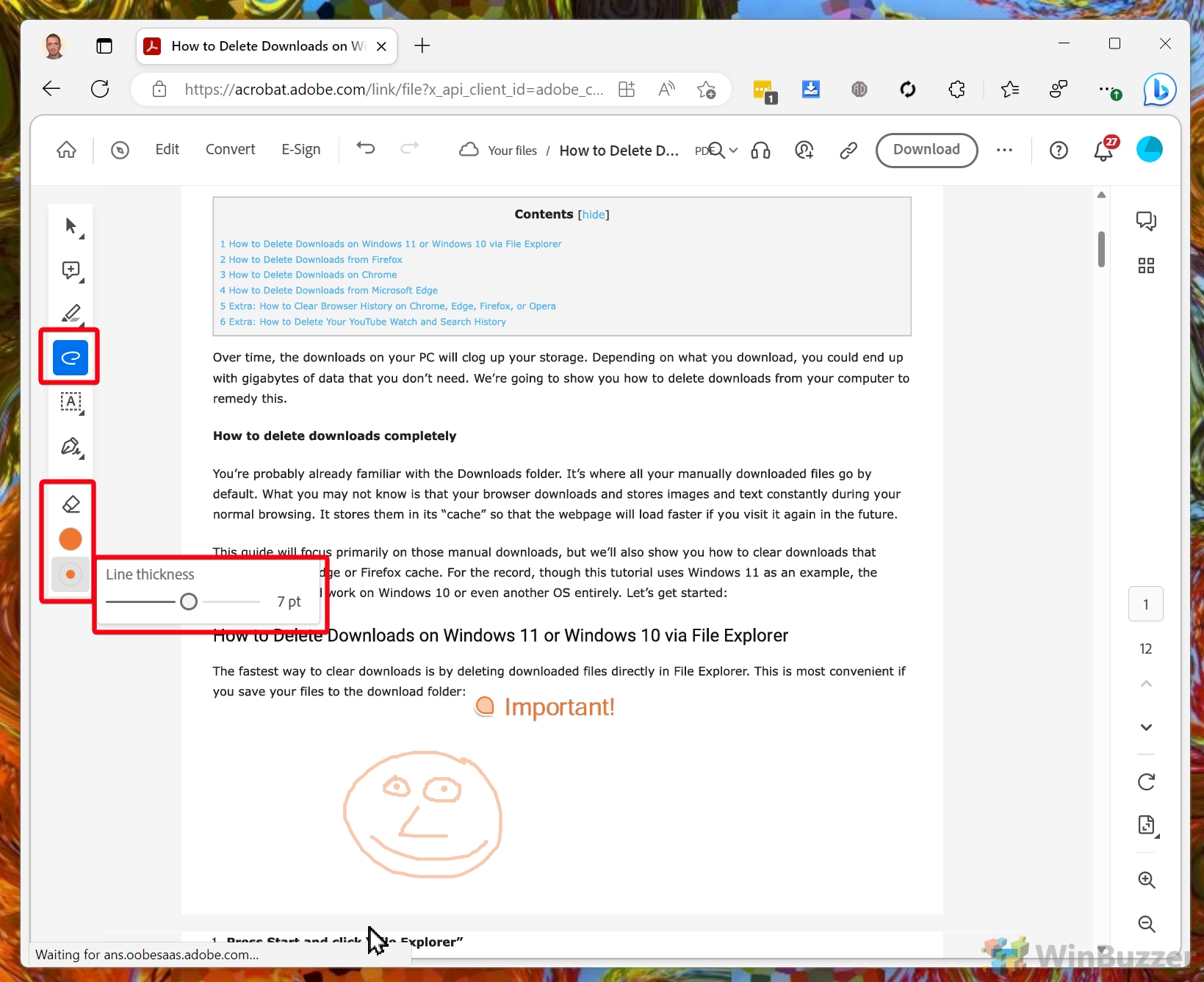Select the highlighter tool

click(71, 314)
